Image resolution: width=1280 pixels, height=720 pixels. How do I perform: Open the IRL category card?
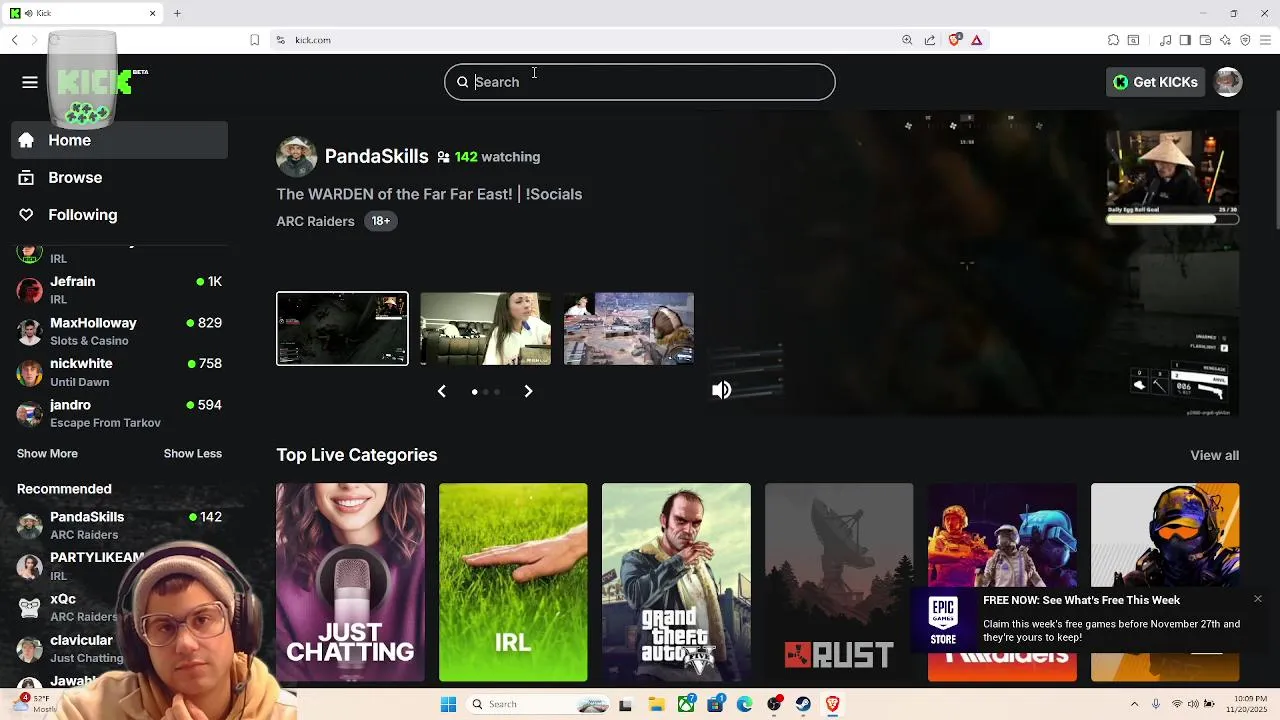tap(513, 582)
